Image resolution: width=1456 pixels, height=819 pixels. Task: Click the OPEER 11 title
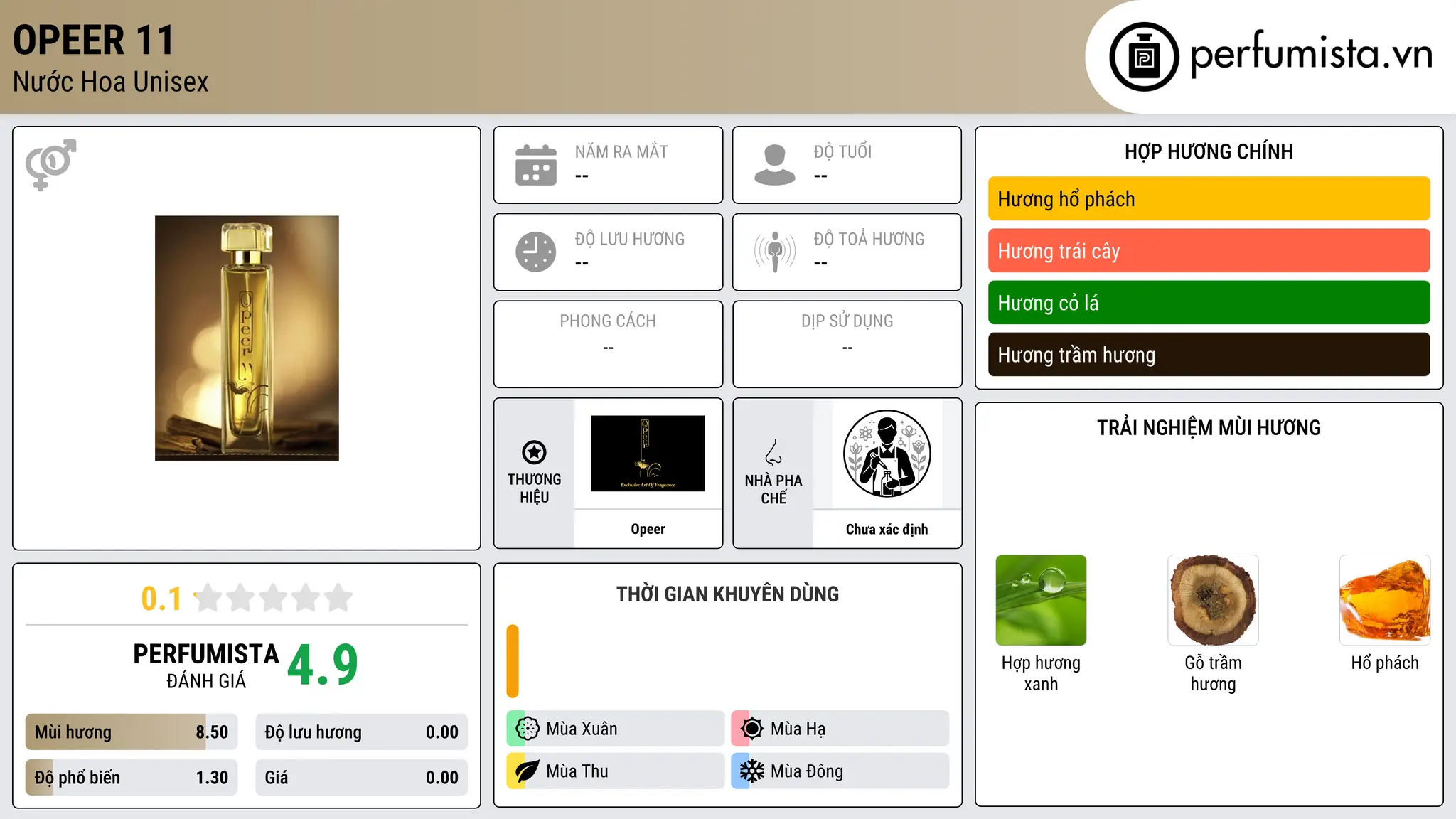[93, 40]
